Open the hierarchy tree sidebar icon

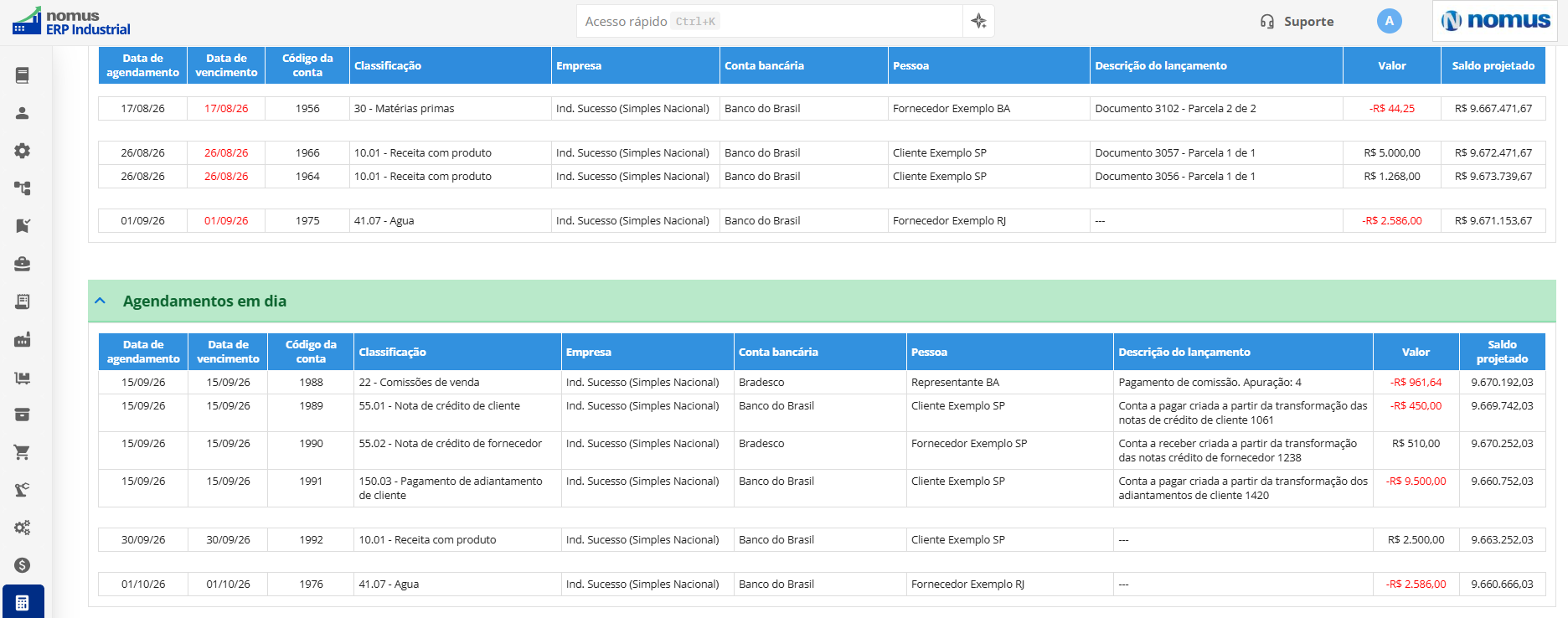coord(23,188)
